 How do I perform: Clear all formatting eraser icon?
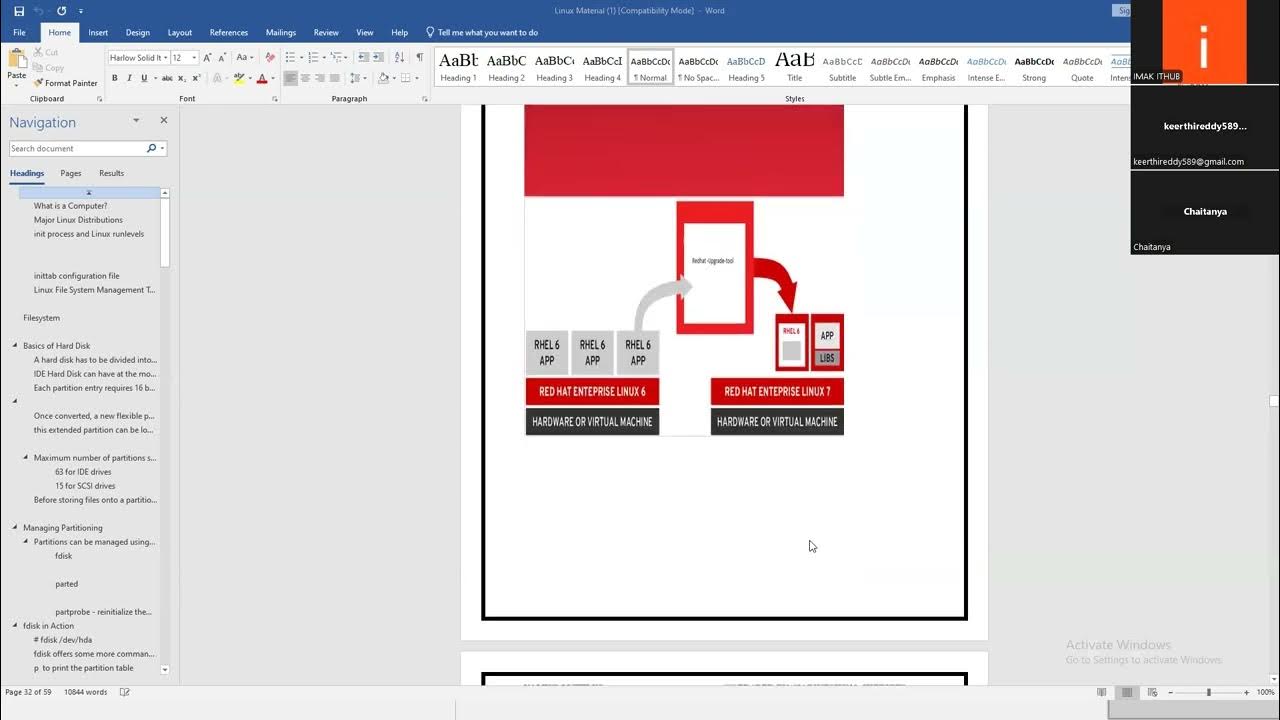pyautogui.click(x=270, y=58)
